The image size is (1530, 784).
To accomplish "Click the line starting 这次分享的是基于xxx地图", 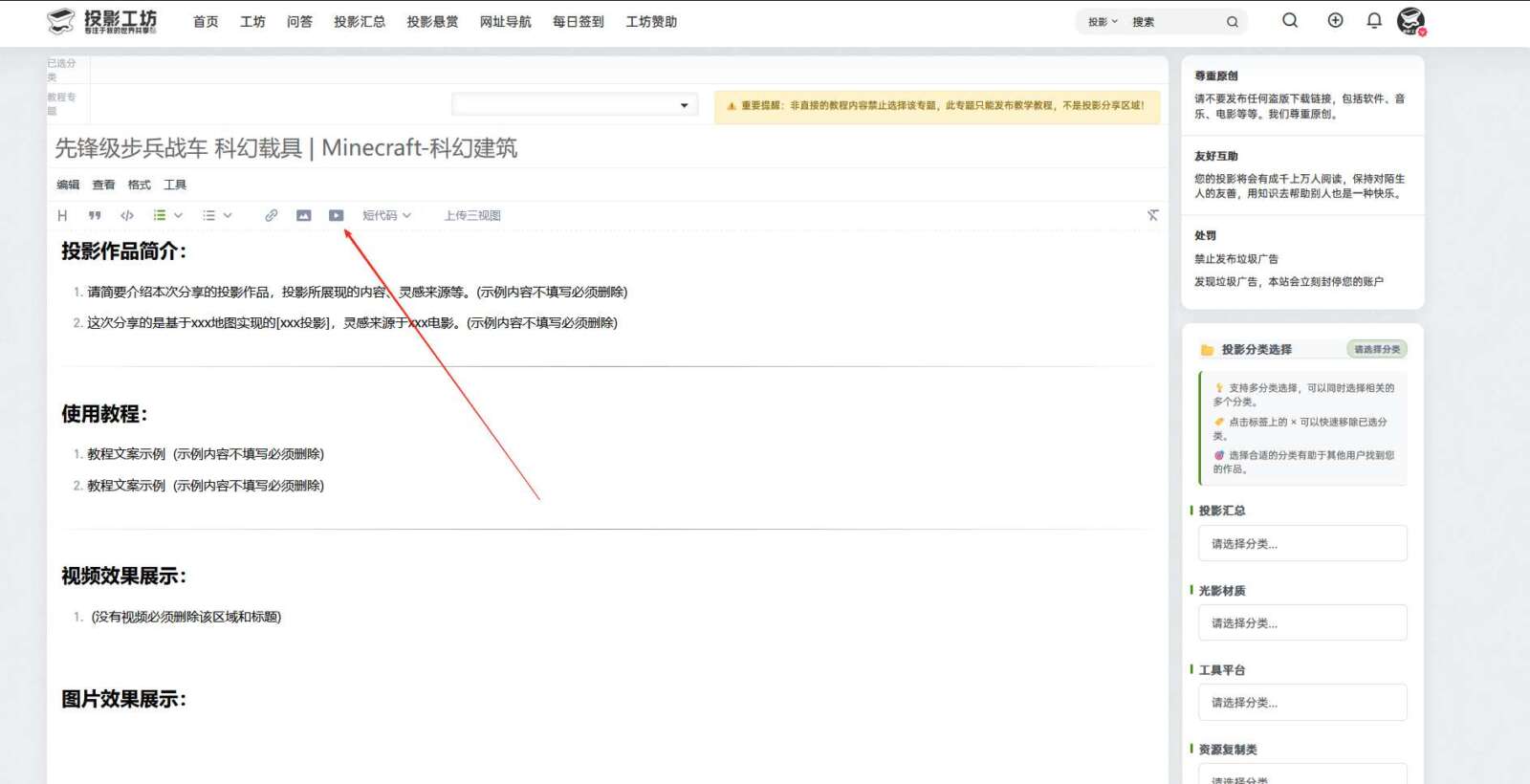I will [352, 322].
